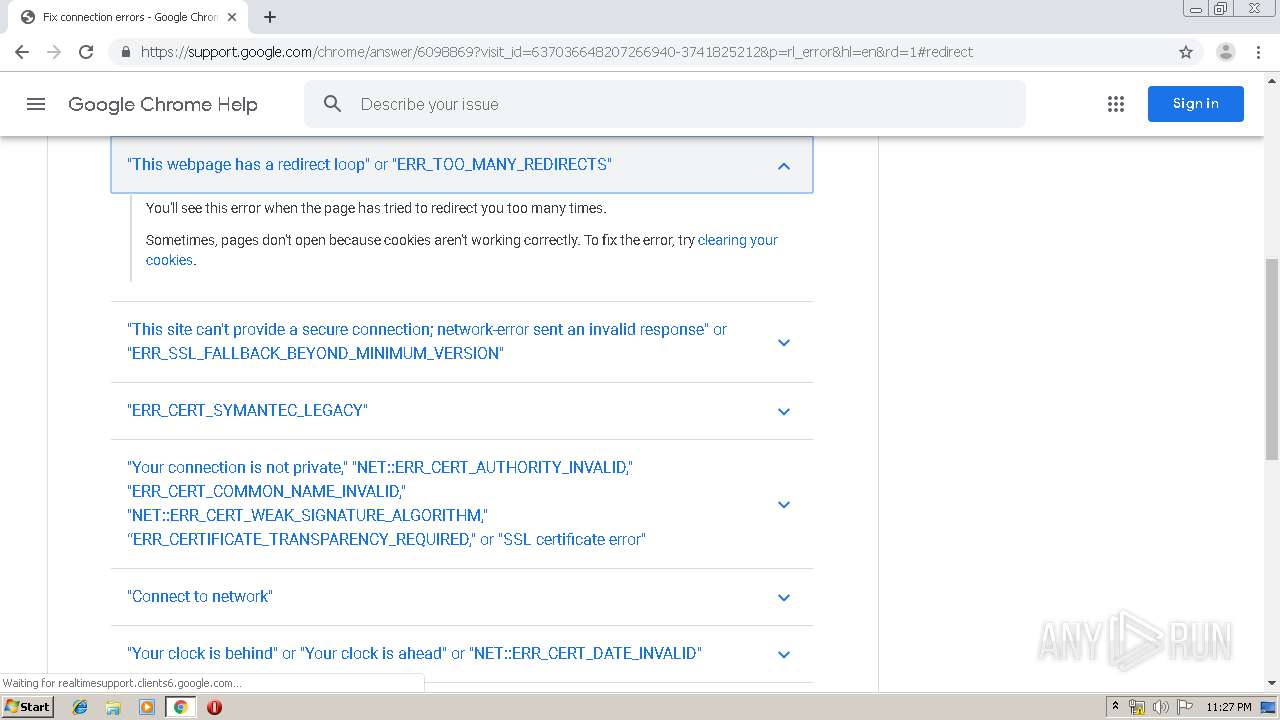Open media player taskbar icon
Viewport: 1280px width, 720px height.
coord(147,706)
